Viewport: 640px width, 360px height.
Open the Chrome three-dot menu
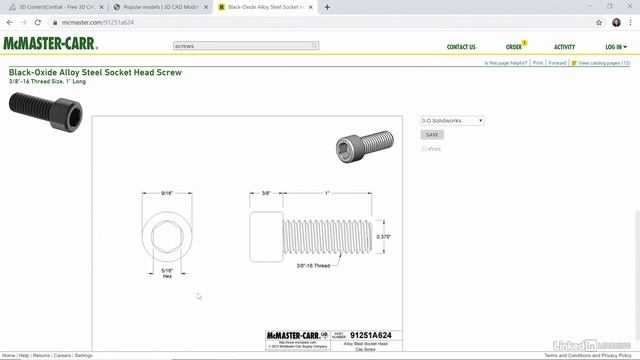[631, 22]
